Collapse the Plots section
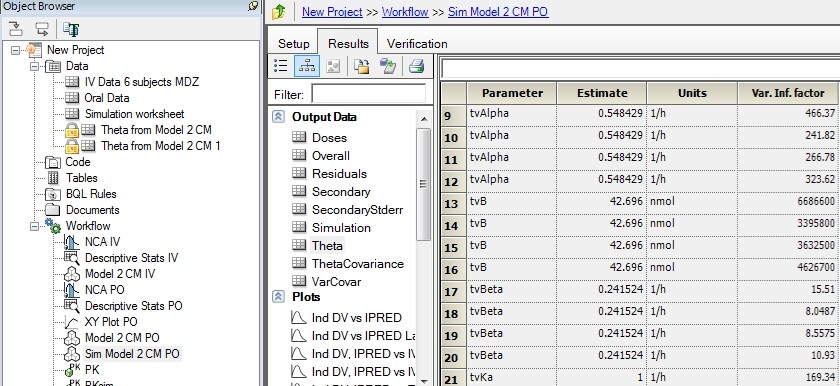The image size is (840, 386). coord(278,297)
